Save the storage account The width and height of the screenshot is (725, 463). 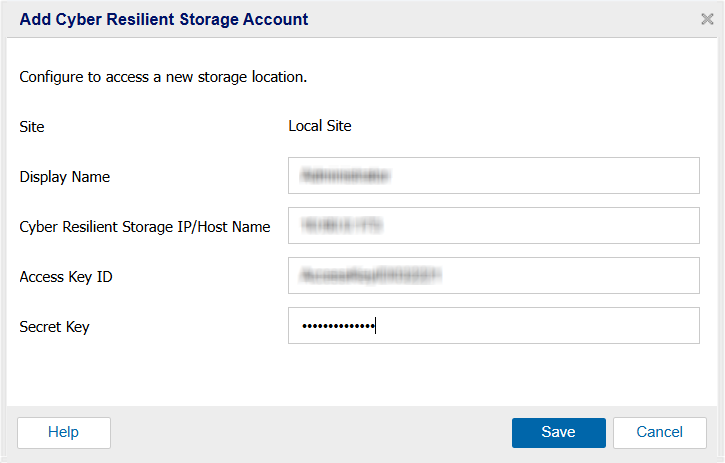point(558,432)
